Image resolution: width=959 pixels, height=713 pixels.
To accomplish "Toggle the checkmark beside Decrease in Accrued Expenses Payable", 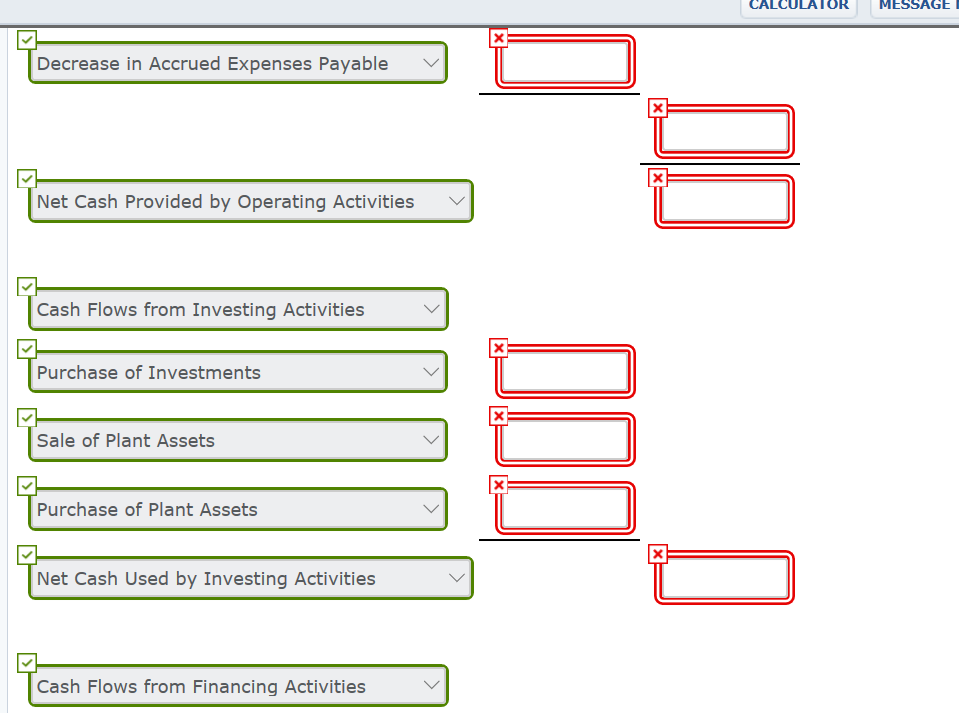I will (x=27, y=39).
